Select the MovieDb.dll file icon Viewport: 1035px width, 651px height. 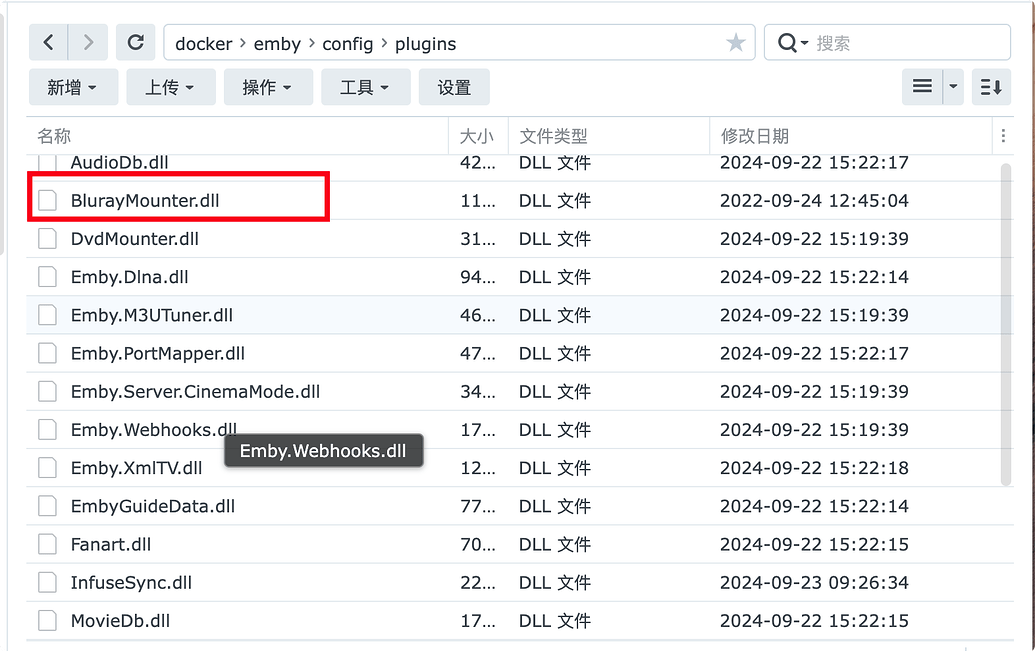pos(48,621)
